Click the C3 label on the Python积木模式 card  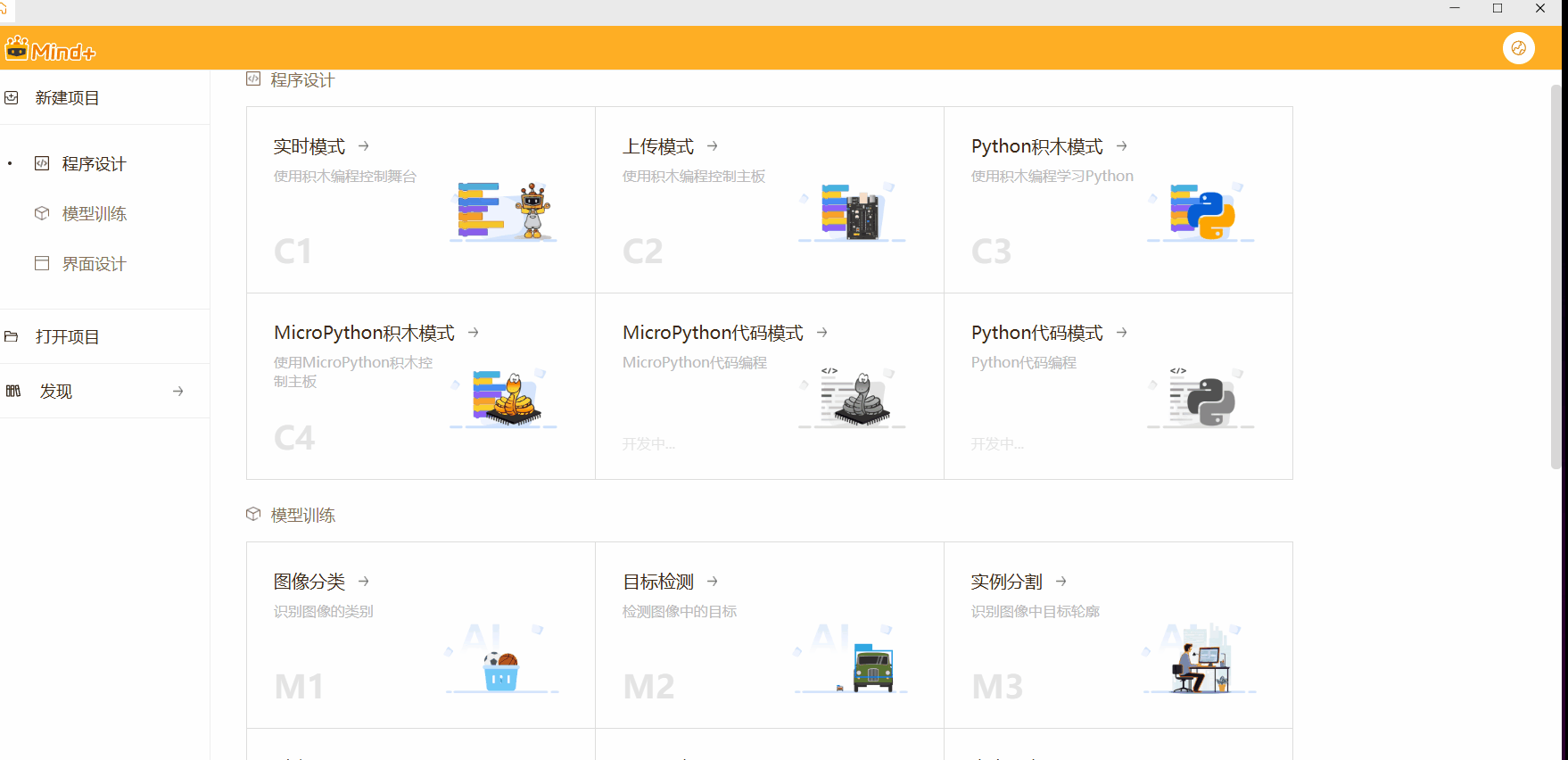coord(991,252)
